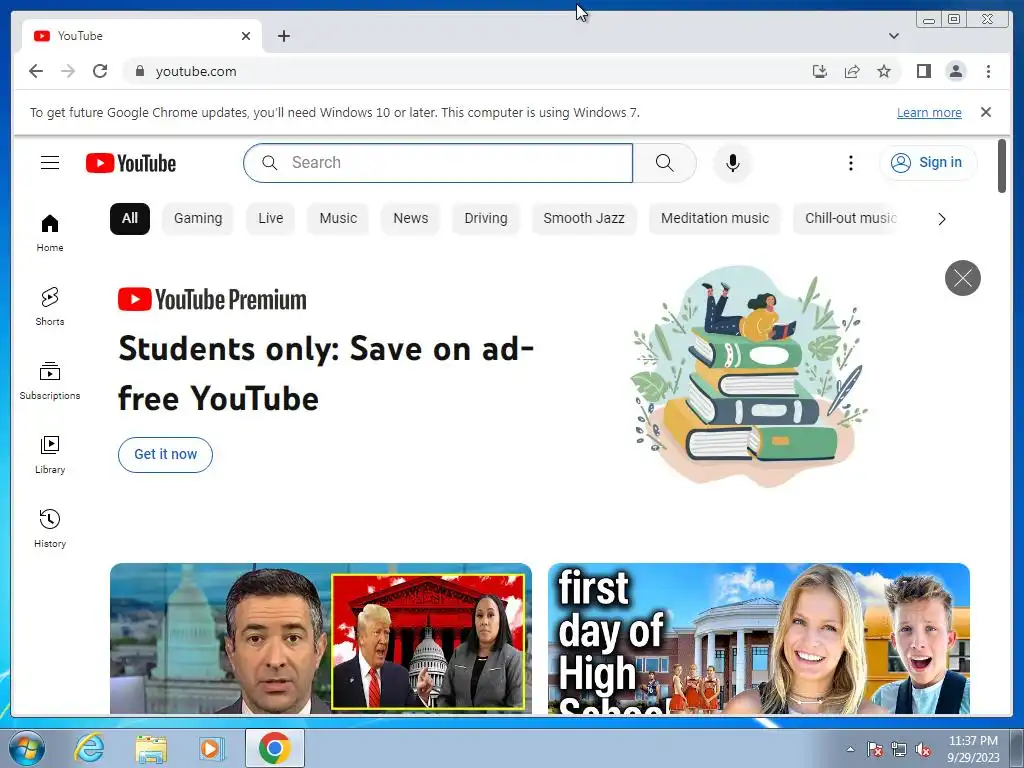Click Get it now button
Screen dimensions: 1024x768
tap(165, 455)
